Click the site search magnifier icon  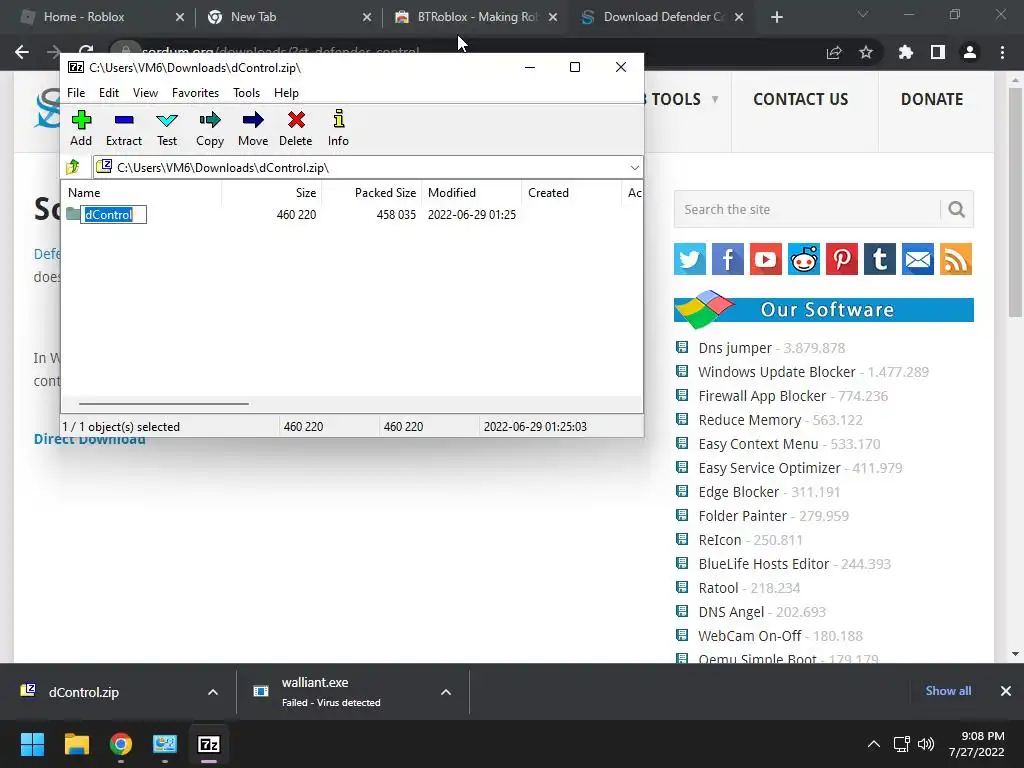point(957,209)
